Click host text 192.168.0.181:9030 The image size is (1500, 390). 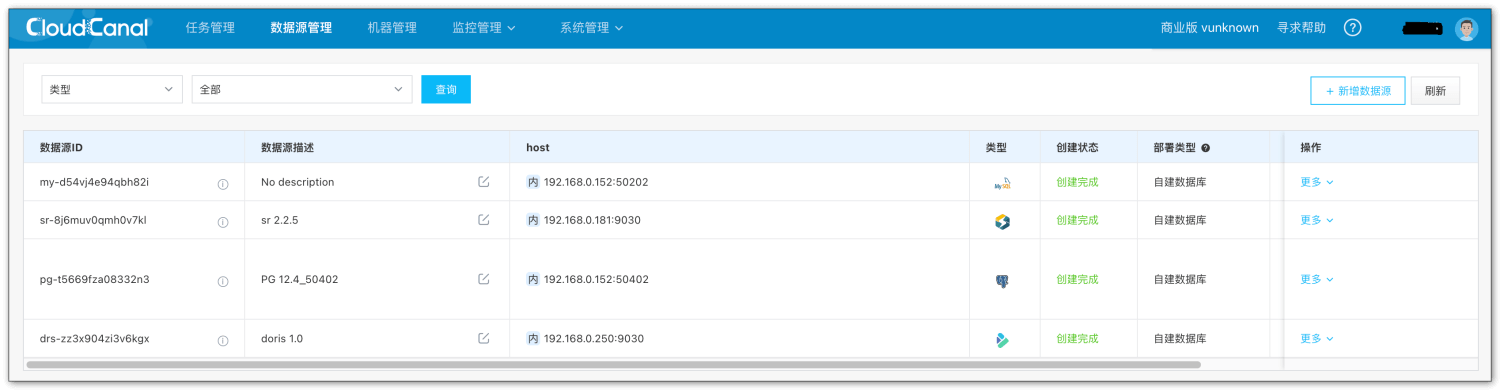click(592, 220)
